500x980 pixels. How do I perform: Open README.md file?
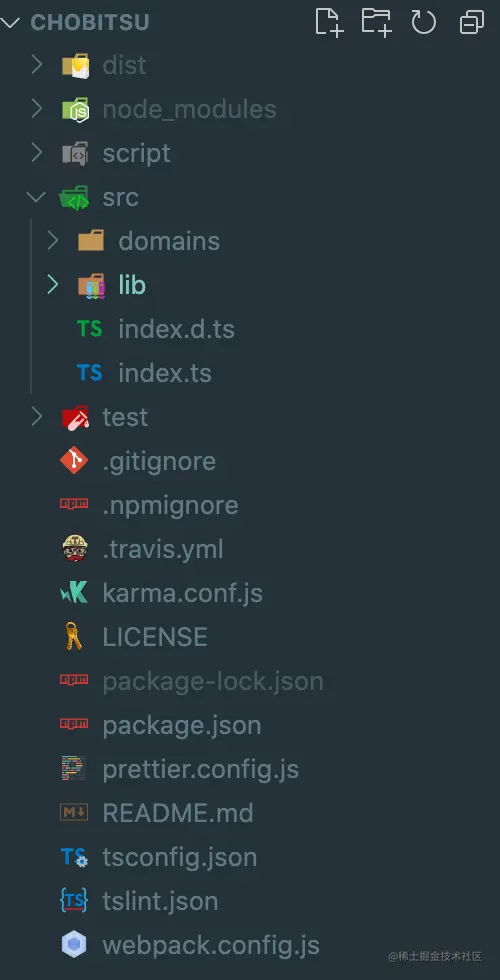(178, 813)
